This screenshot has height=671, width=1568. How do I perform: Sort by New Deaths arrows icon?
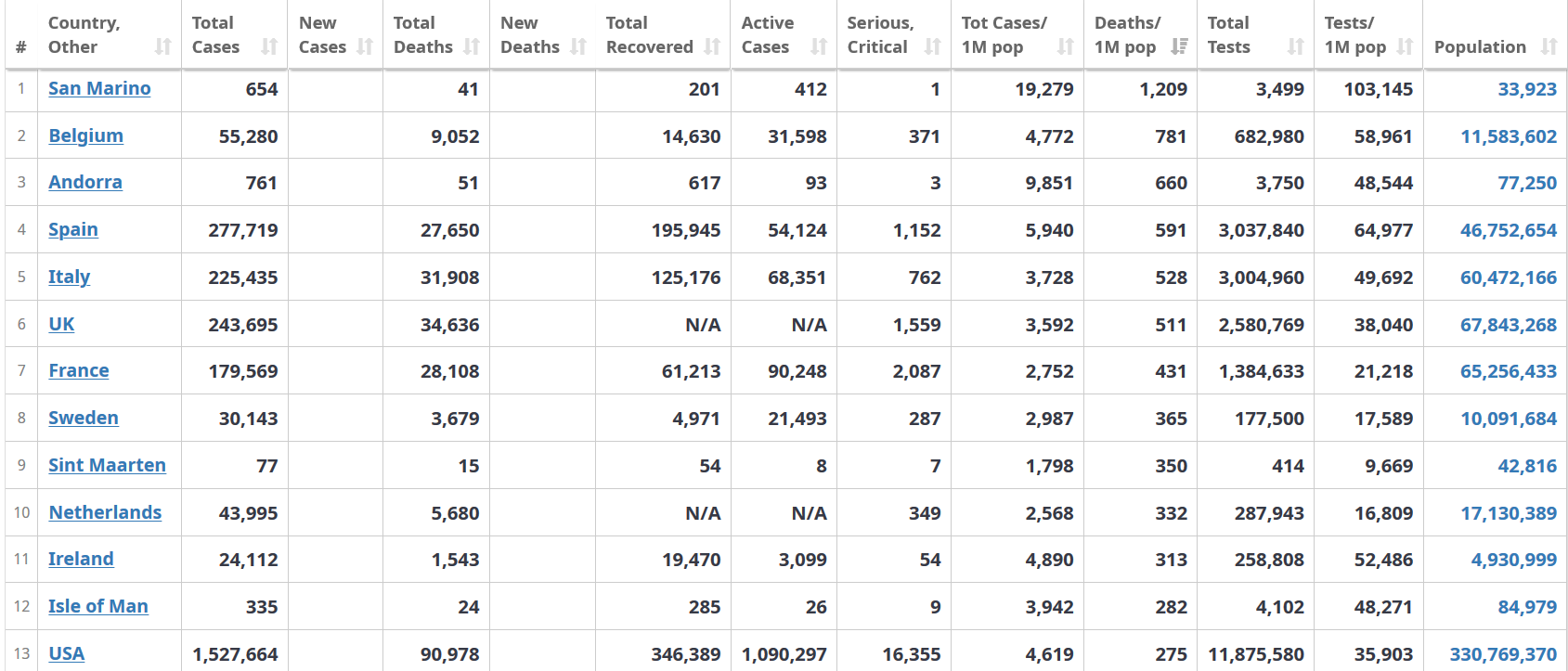(578, 46)
